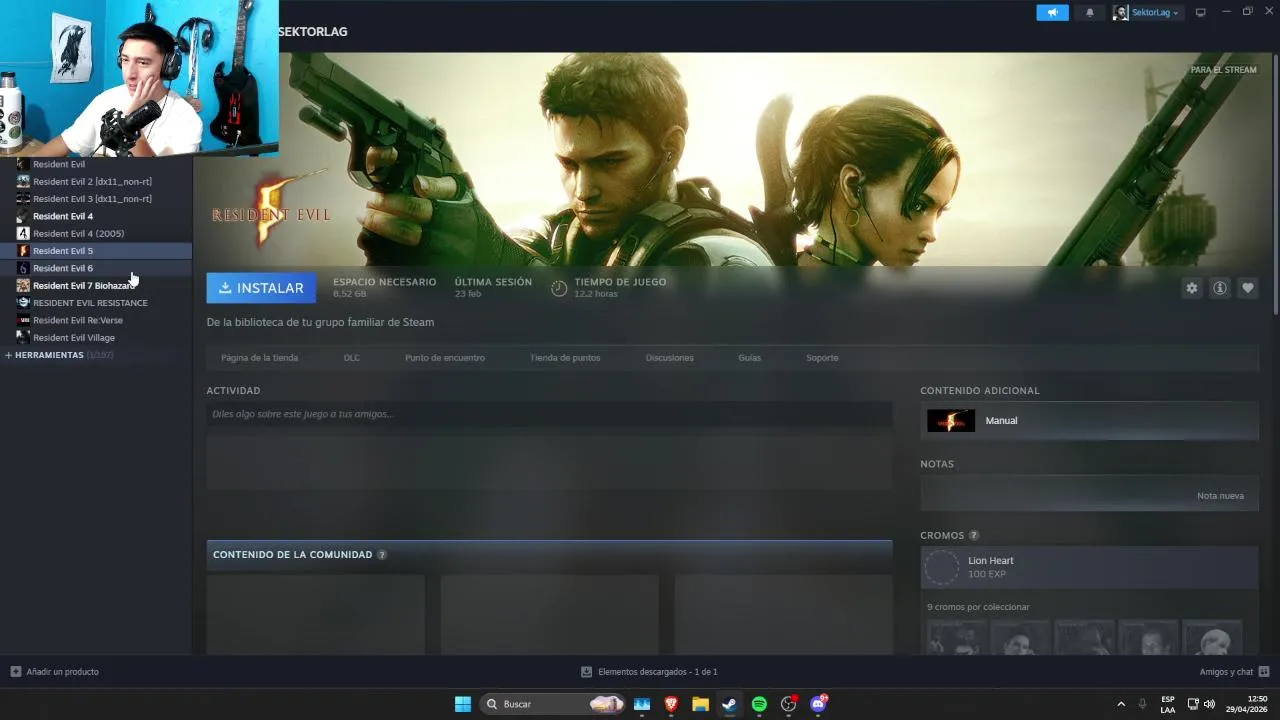Open the Página de la tienda tab
1280x720 pixels.
tap(259, 358)
